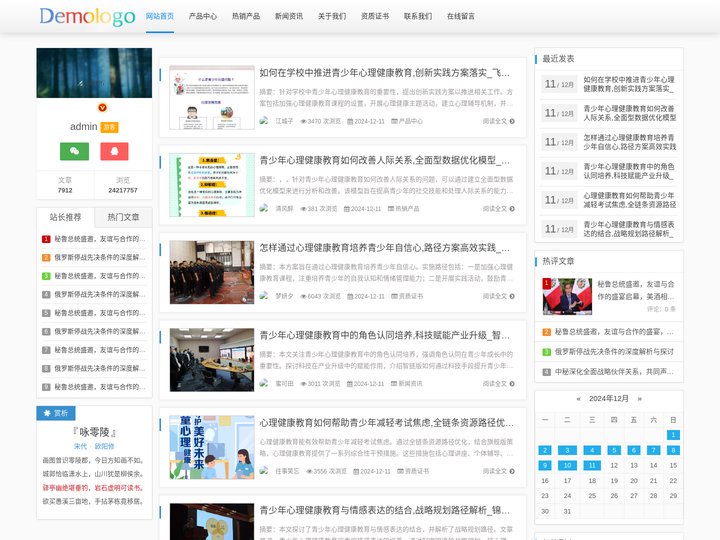Go to next month in calendar
Viewport: 720px width, 540px height.
pos(640,399)
